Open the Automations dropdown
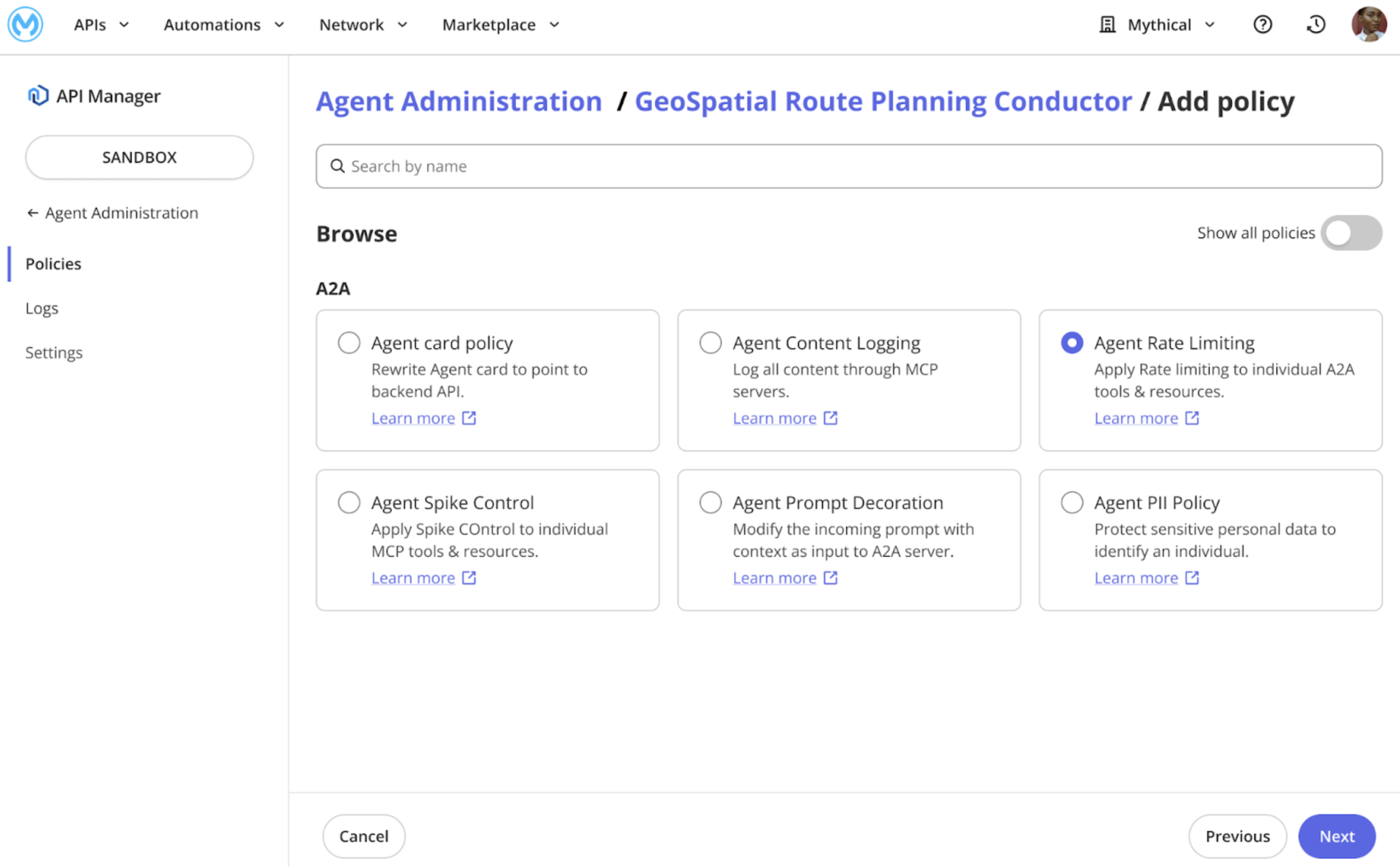This screenshot has height=867, width=1400. [223, 25]
